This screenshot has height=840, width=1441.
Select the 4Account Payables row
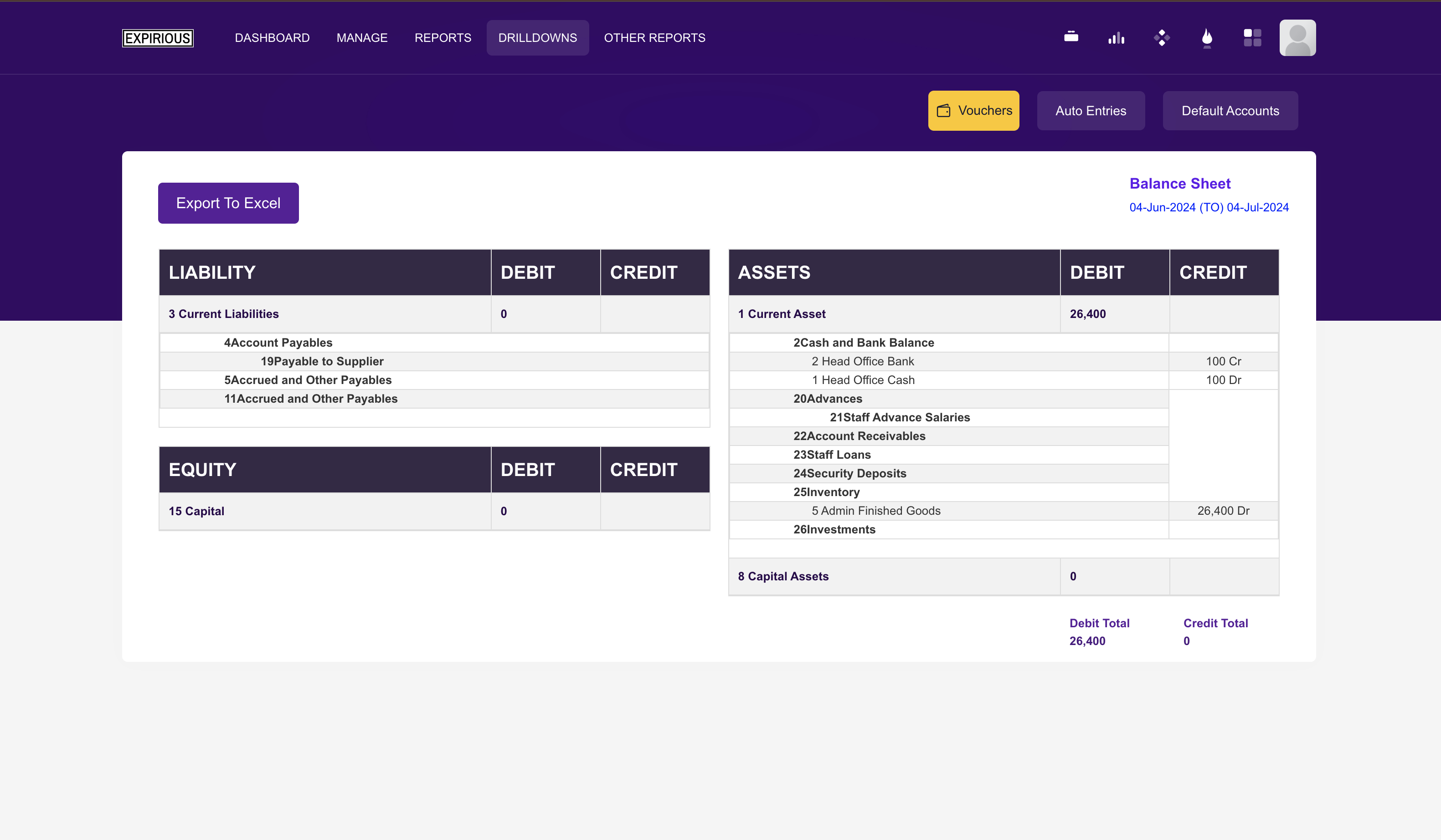(435, 343)
